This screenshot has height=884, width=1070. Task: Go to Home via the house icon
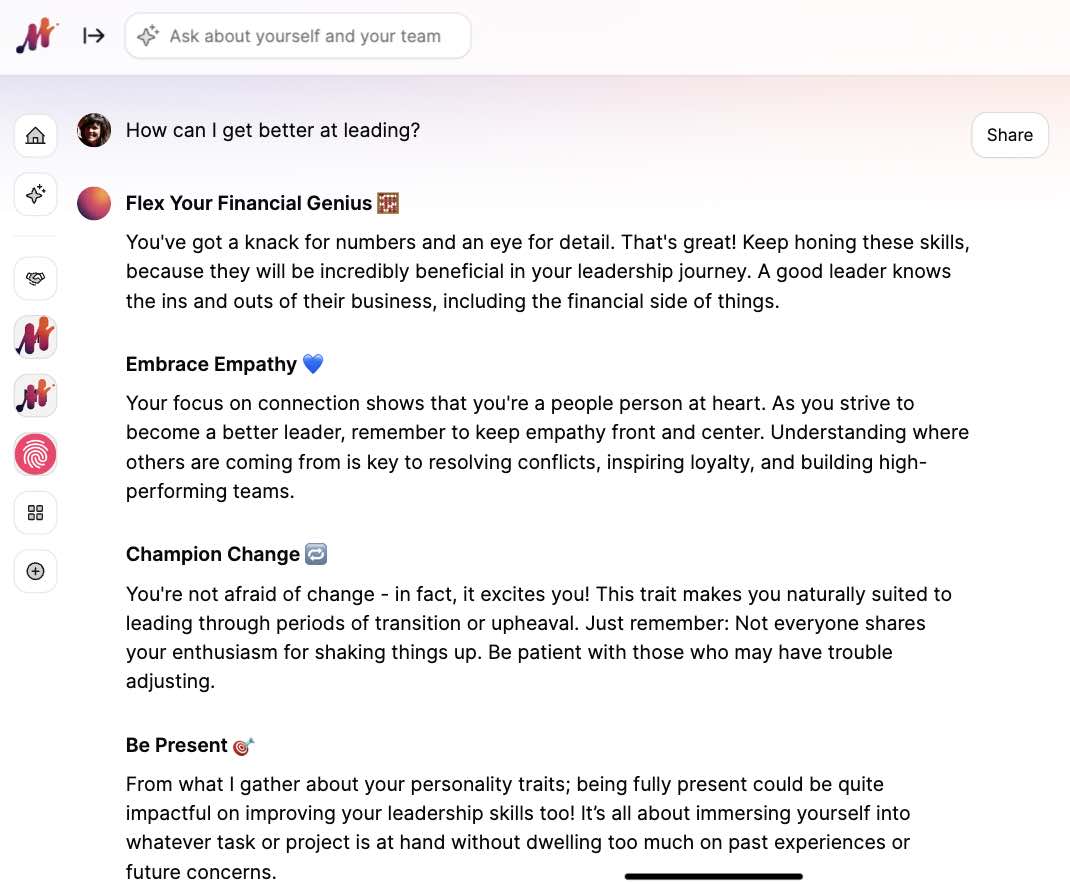click(x=35, y=135)
